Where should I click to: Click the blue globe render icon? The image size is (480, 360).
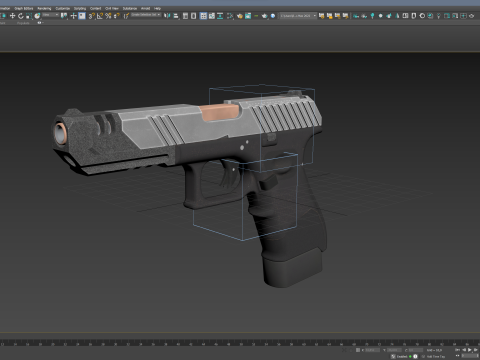point(273,16)
